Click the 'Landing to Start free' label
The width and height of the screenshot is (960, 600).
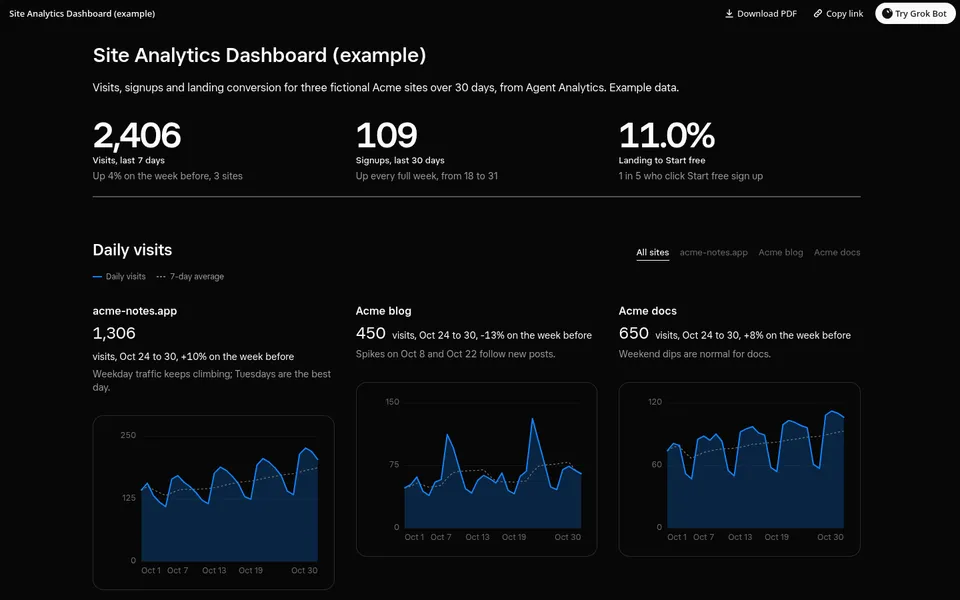pos(662,160)
